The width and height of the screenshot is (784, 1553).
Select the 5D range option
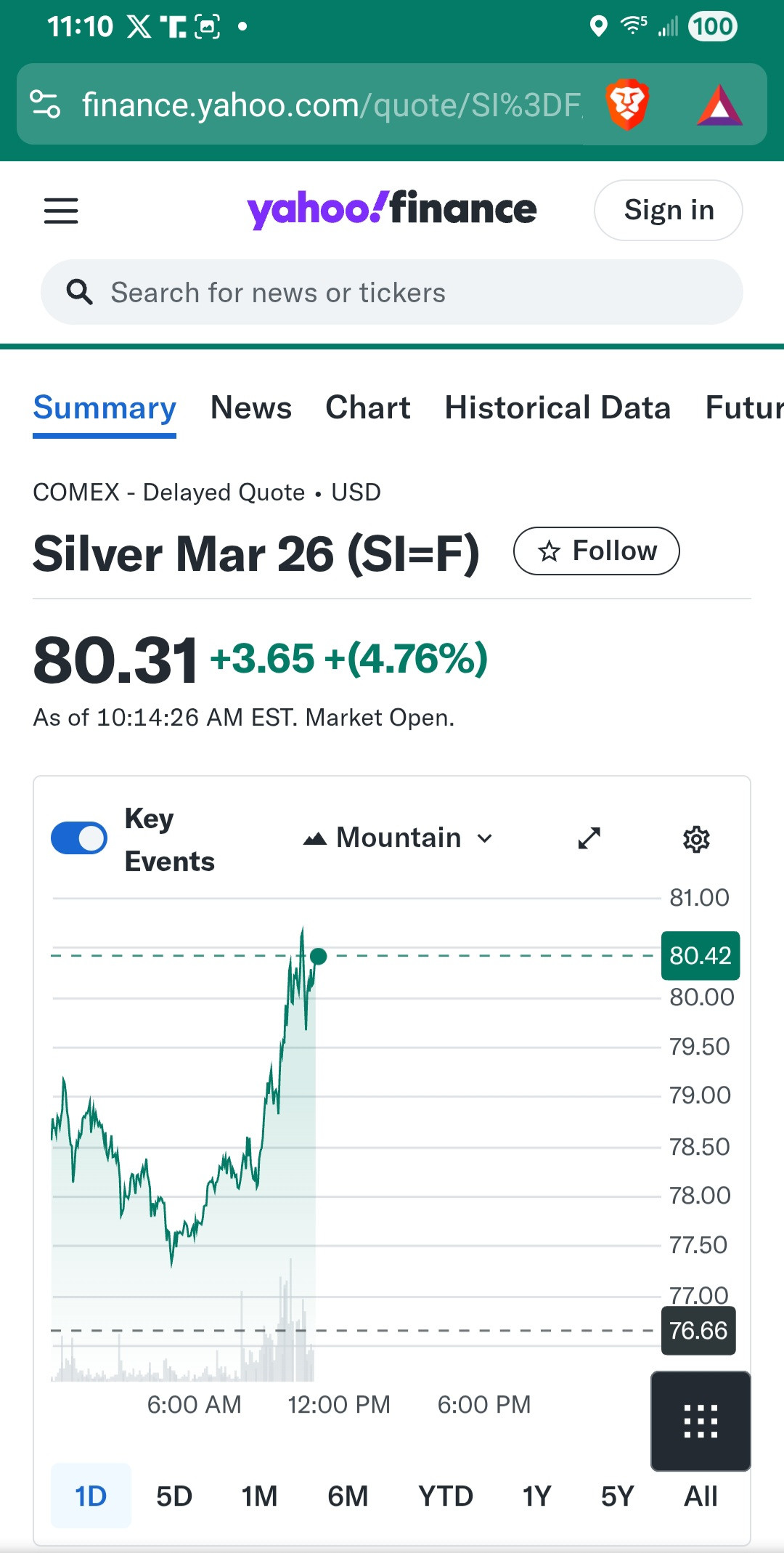[x=174, y=1496]
